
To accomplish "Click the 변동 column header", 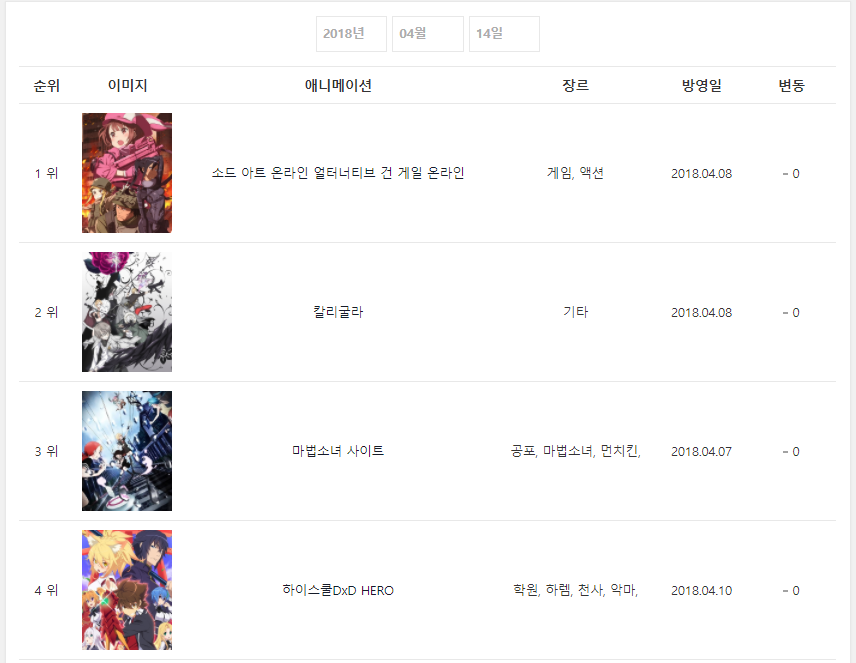I will 791,85.
